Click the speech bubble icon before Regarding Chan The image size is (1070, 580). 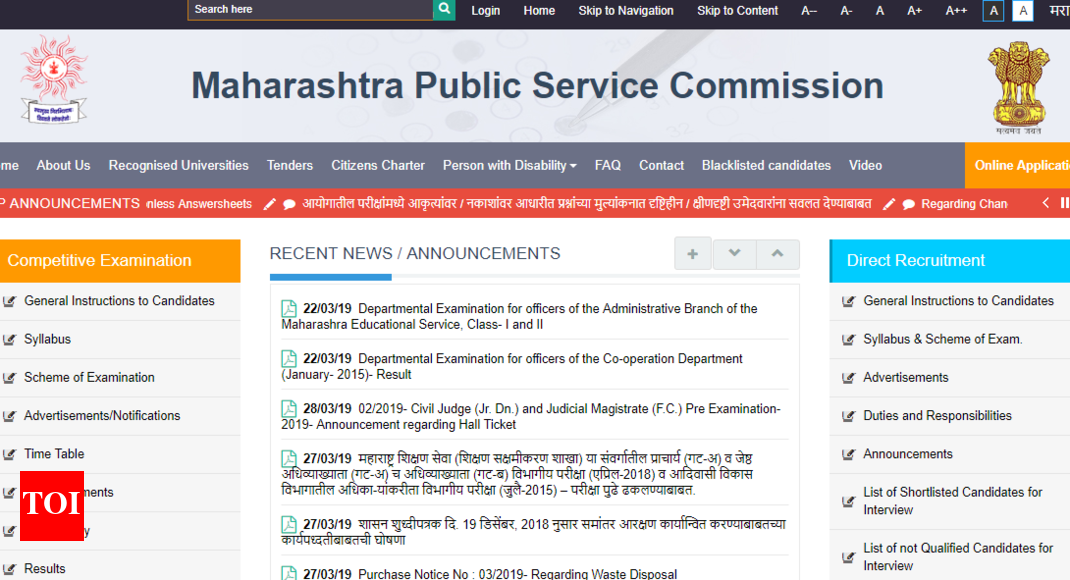908,204
